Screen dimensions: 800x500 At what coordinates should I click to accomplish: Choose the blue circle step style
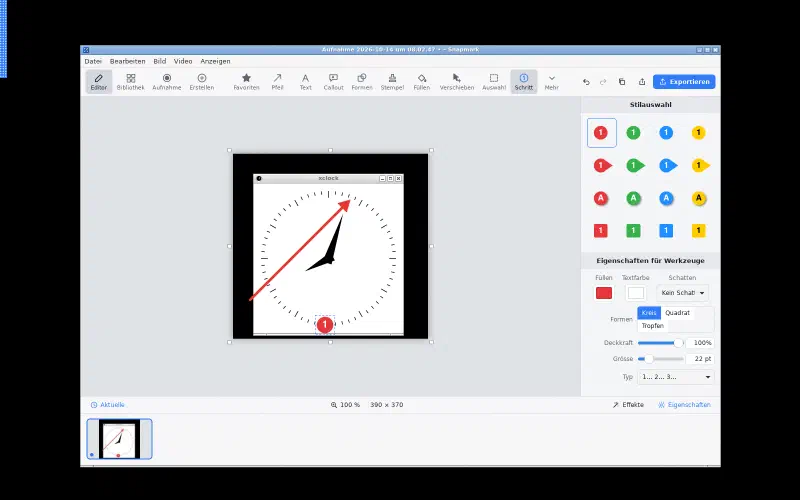point(666,133)
